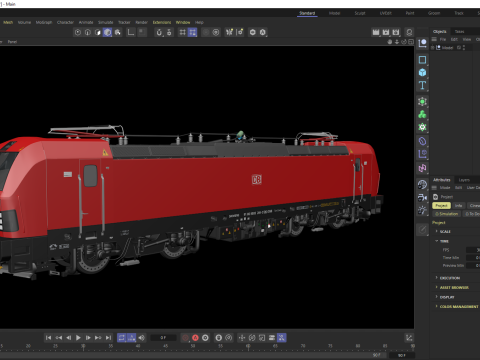
Task: Toggle Model object visibility dots
Action: (464, 48)
